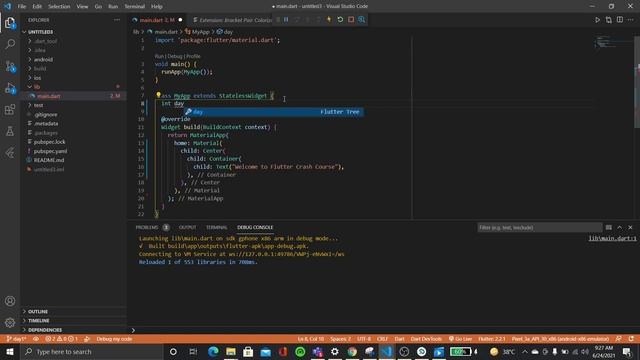The image size is (640, 360).
Task: Open Explorer panel More Actions ellipsis
Action: [117, 20]
